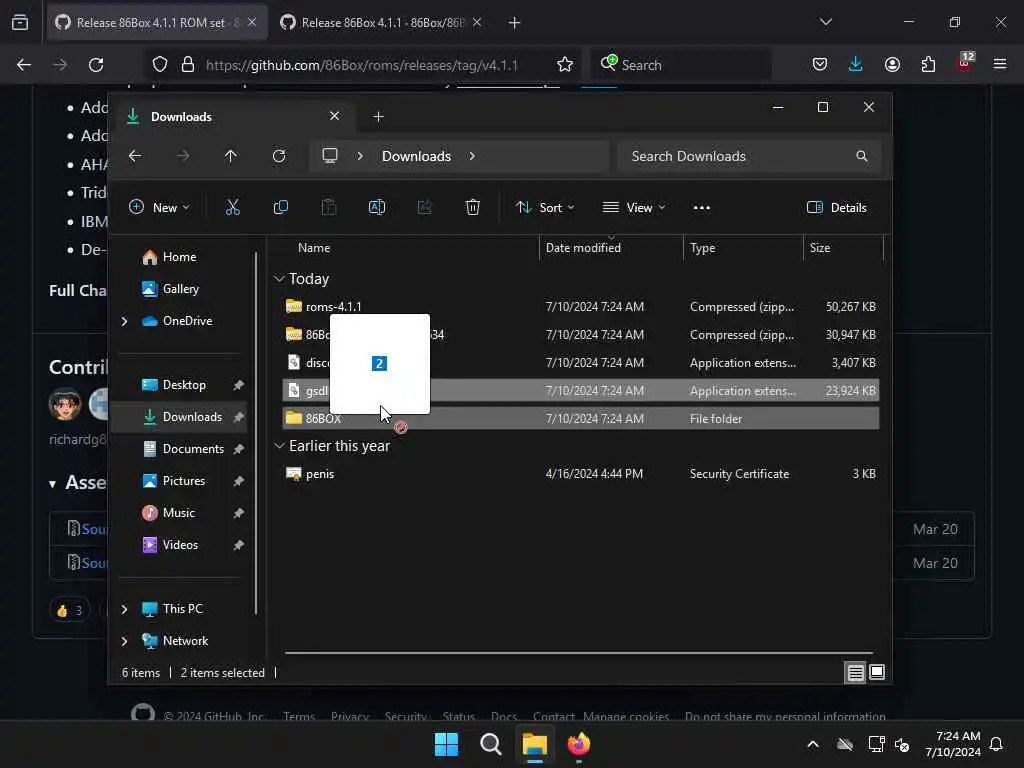Switch to details list view icon
Viewport: 1024px width, 768px height.
[856, 673]
